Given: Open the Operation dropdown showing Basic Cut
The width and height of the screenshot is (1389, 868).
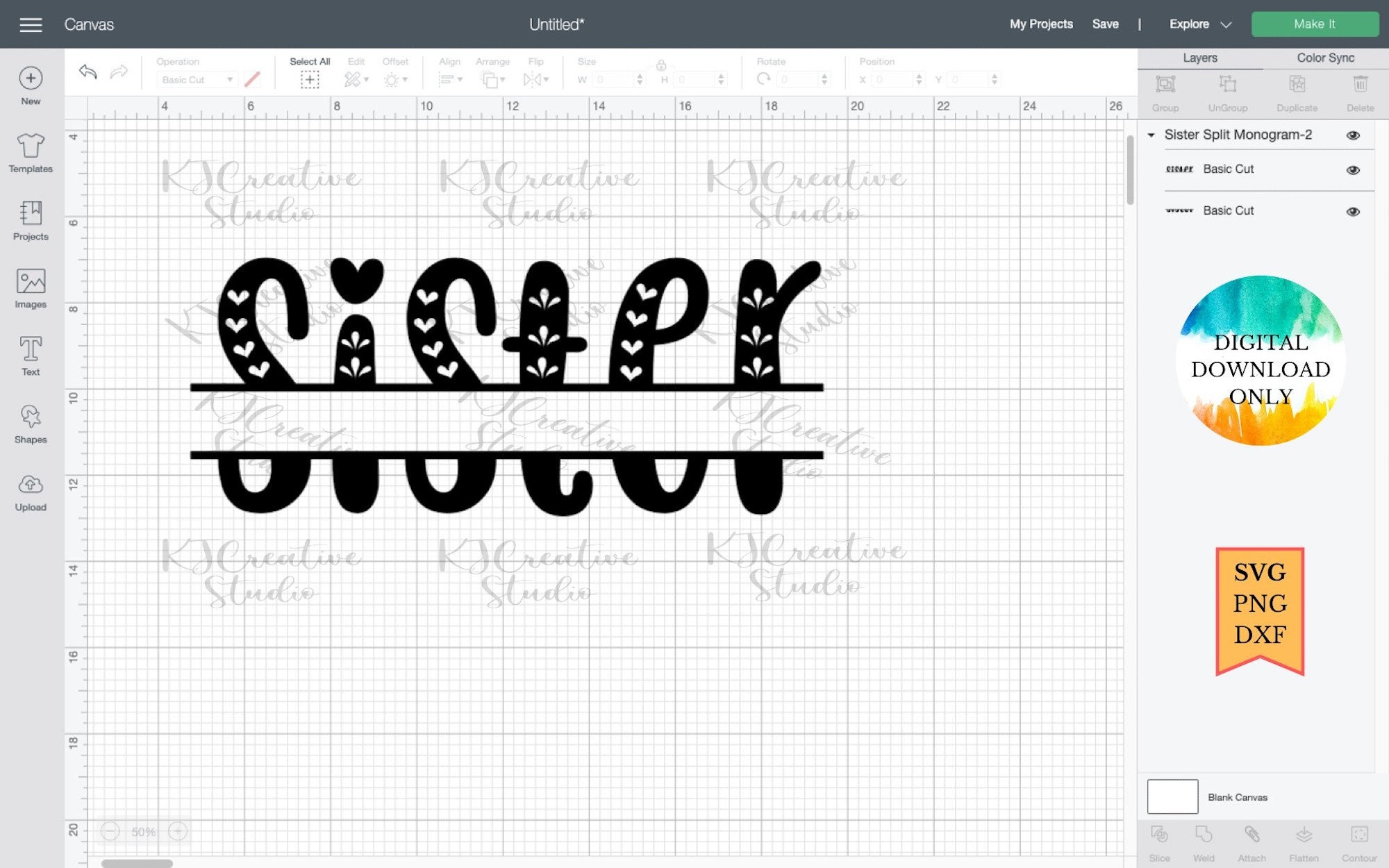Looking at the screenshot, I should (x=197, y=79).
